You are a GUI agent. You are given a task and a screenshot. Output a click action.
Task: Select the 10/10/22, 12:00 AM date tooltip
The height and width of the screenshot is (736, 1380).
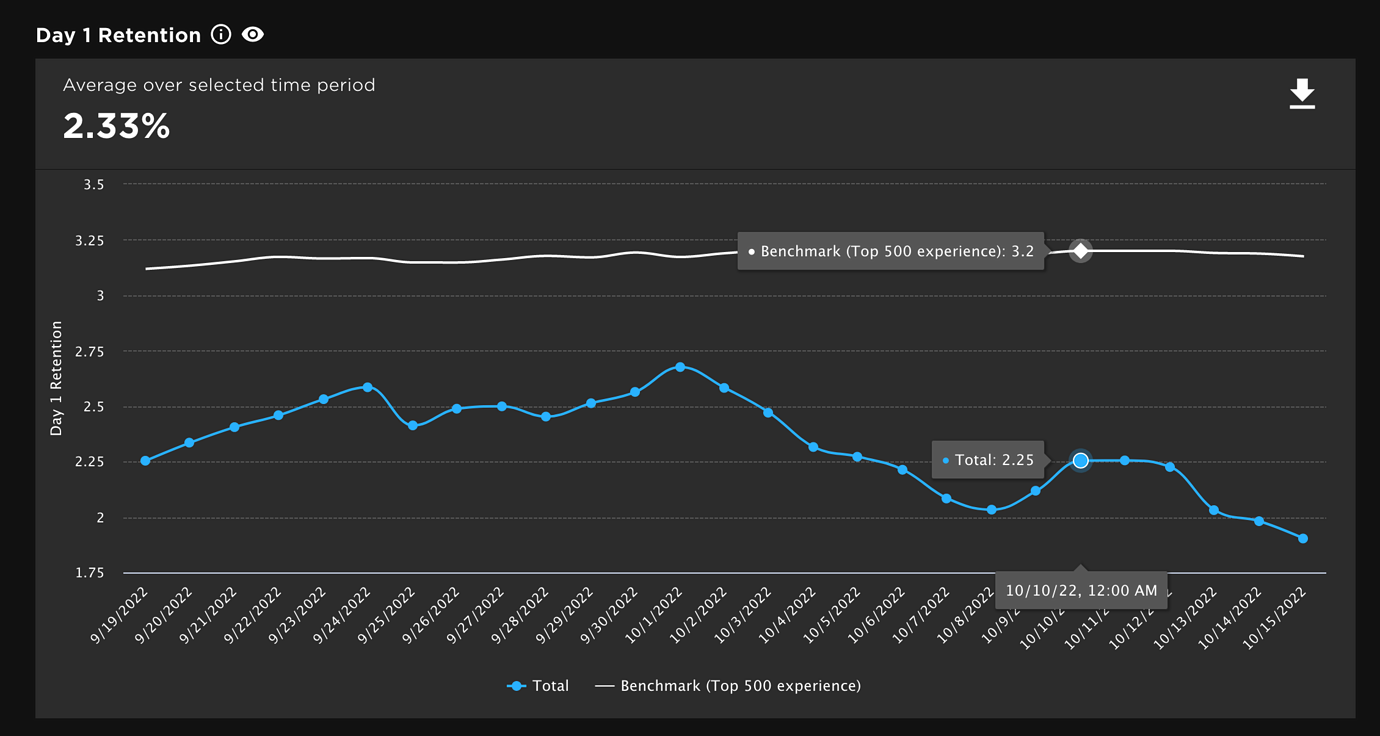1081,590
